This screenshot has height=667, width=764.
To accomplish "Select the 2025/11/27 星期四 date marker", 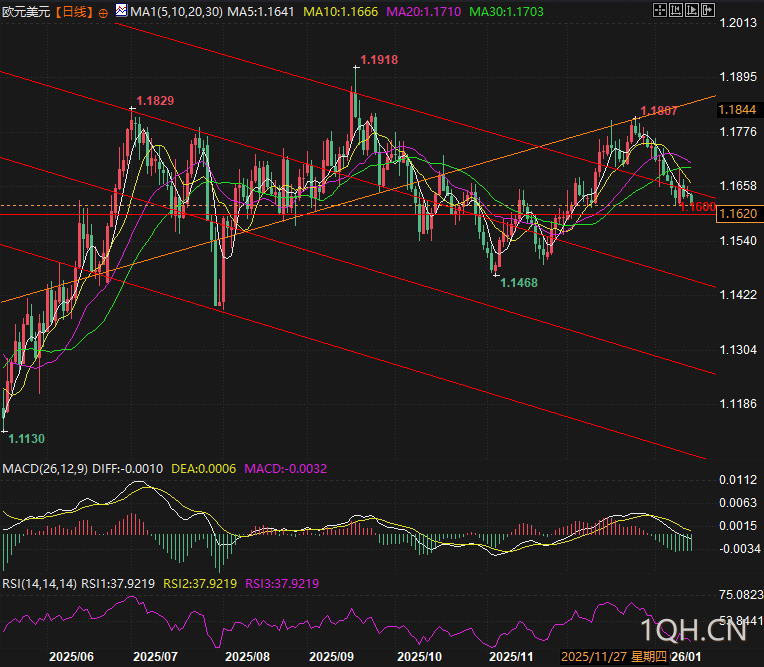I will [613, 657].
